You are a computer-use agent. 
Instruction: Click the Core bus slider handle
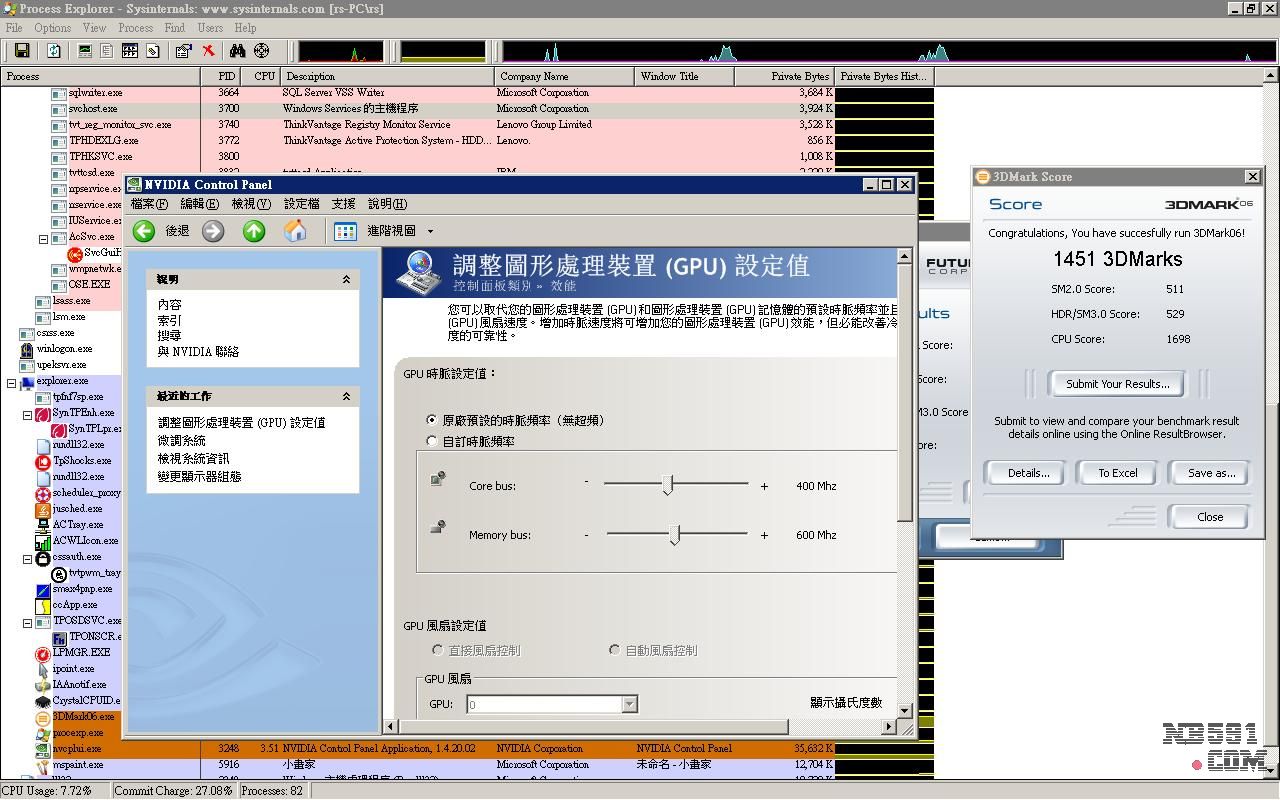pyautogui.click(x=668, y=485)
